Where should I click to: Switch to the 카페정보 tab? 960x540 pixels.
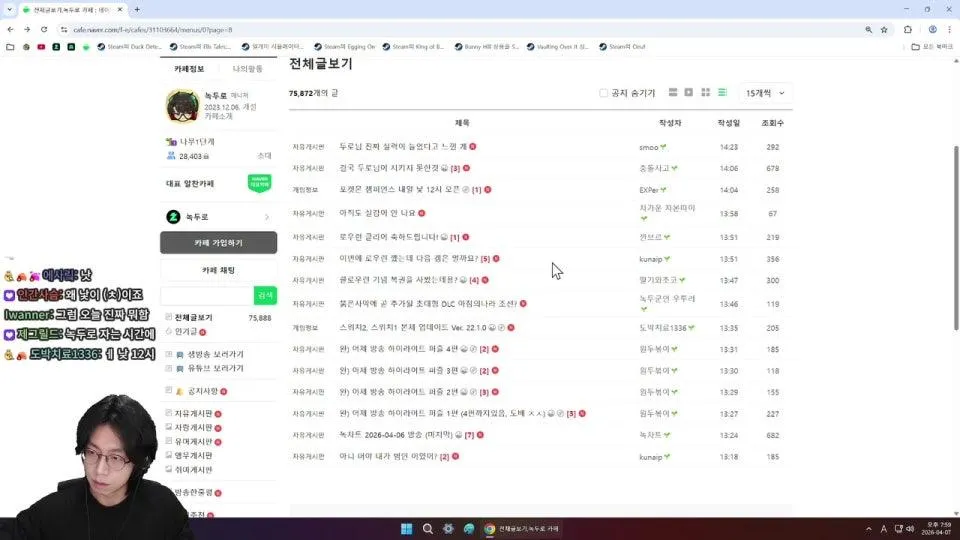189,69
